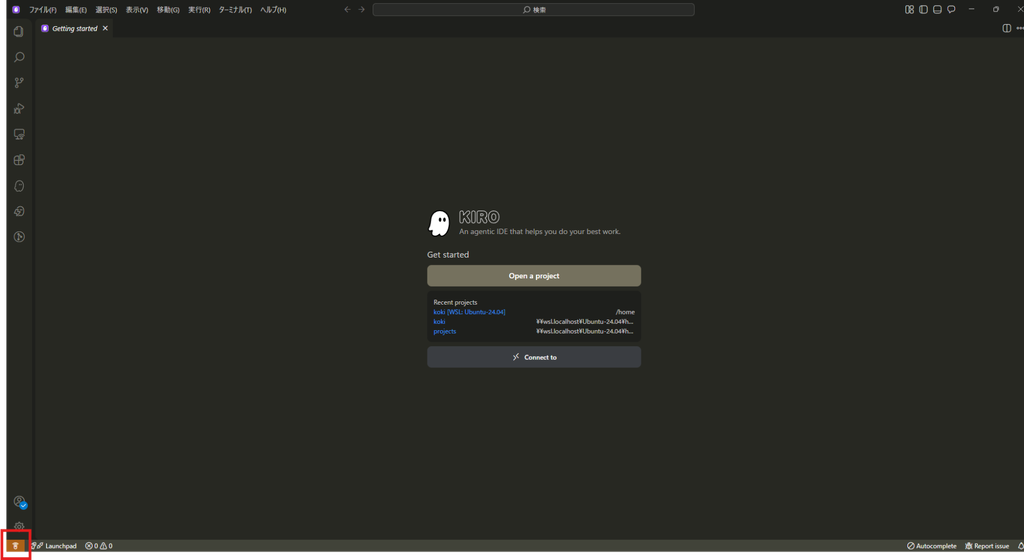The height and width of the screenshot is (560, 1024).
Task: Click the 検索 command search field
Action: (x=534, y=10)
